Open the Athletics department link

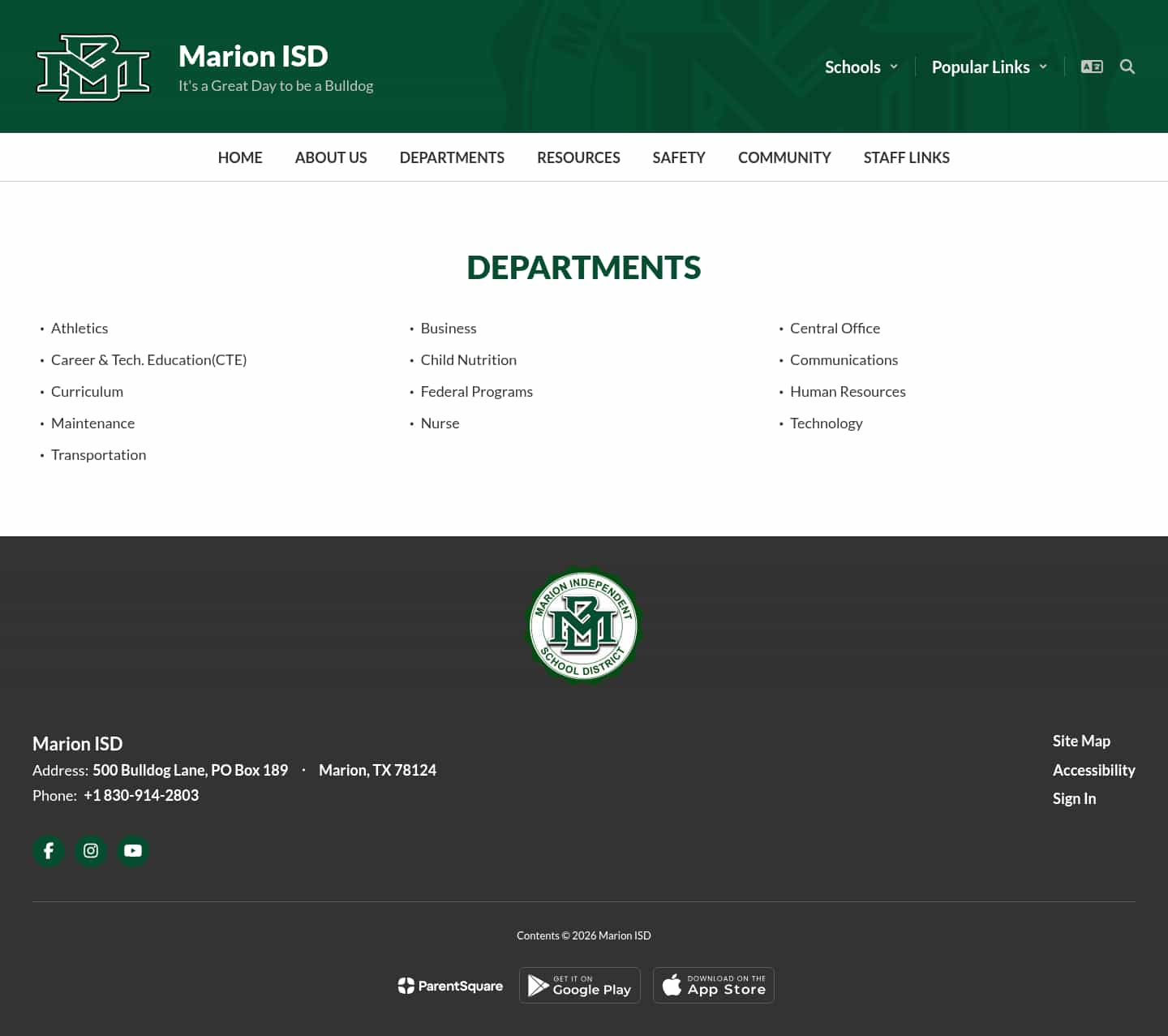tap(79, 328)
